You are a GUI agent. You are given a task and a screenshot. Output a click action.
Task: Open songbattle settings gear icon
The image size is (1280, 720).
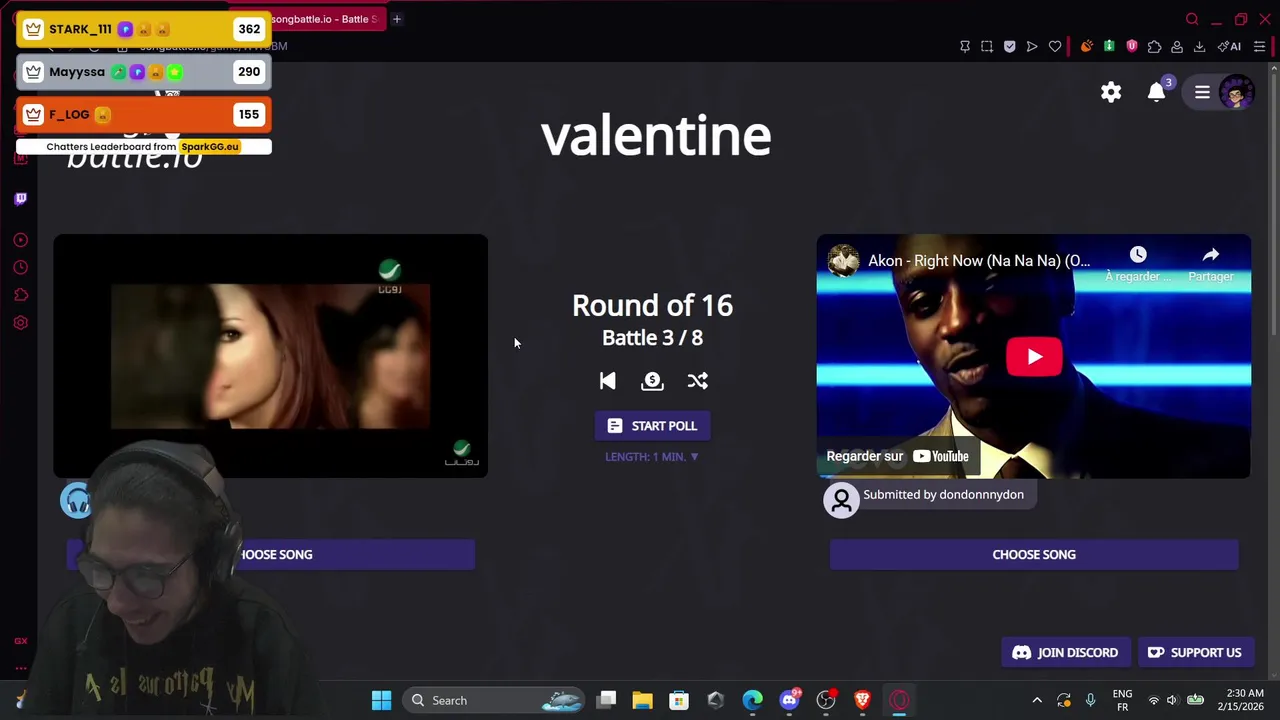pos(1111,92)
